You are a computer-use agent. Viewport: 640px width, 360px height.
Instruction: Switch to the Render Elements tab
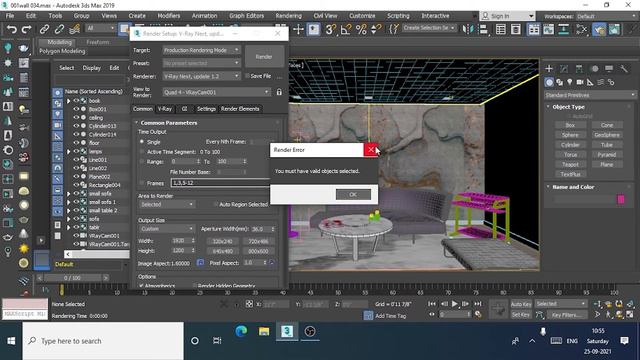(x=240, y=109)
